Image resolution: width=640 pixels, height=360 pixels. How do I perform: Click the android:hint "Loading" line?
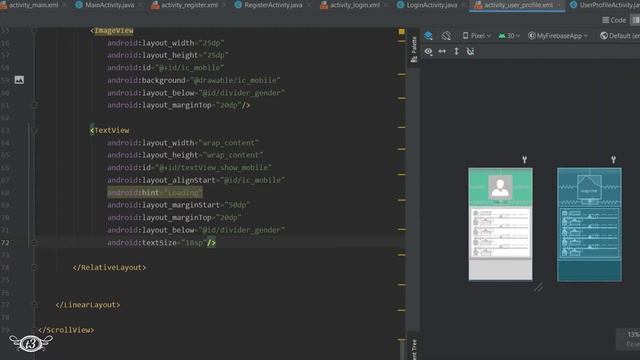click(x=155, y=193)
